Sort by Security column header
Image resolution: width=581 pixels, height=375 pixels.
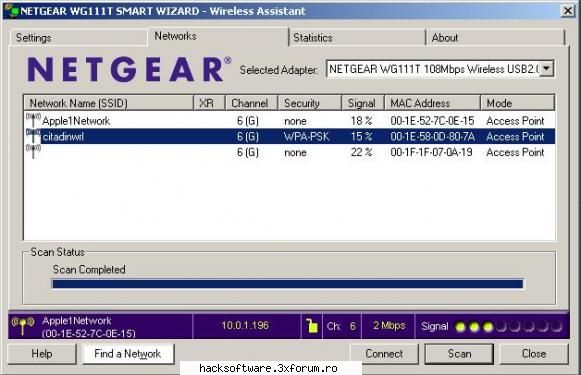click(x=310, y=103)
